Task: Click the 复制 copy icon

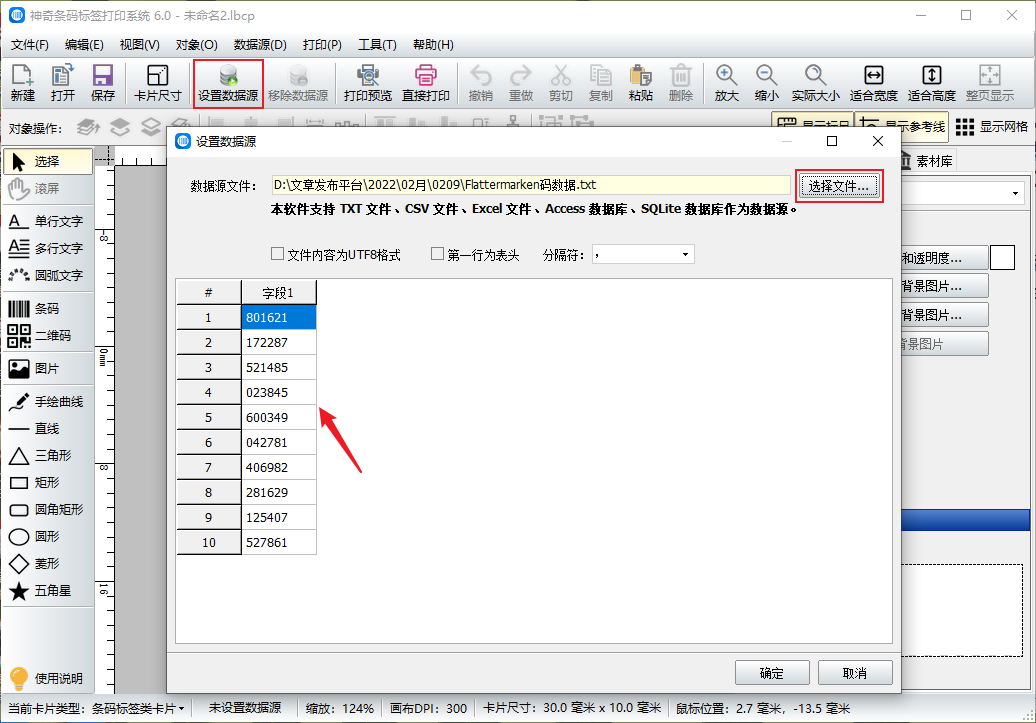Action: tap(601, 83)
